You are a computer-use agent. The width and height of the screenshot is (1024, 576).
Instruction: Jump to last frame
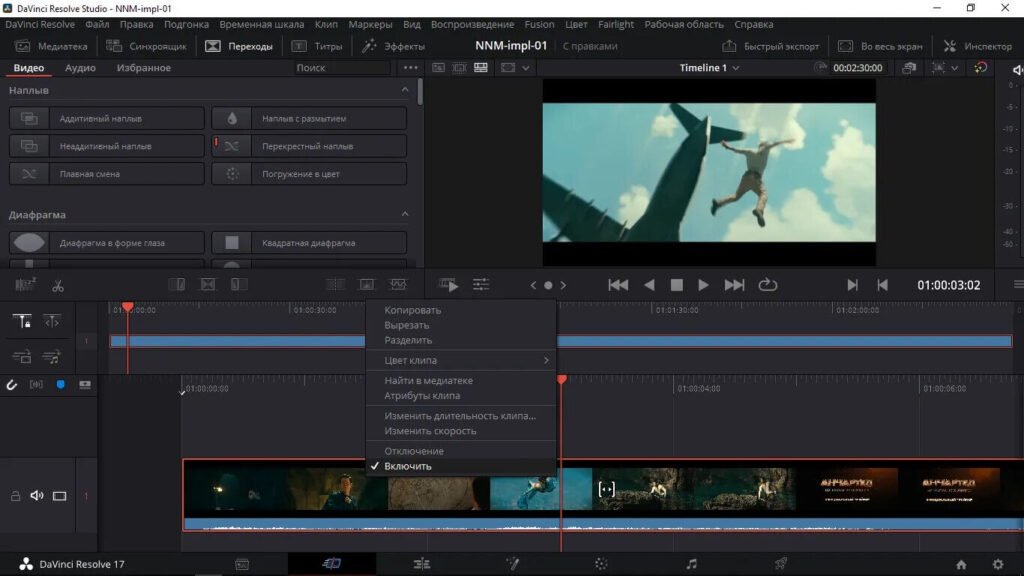(x=734, y=285)
